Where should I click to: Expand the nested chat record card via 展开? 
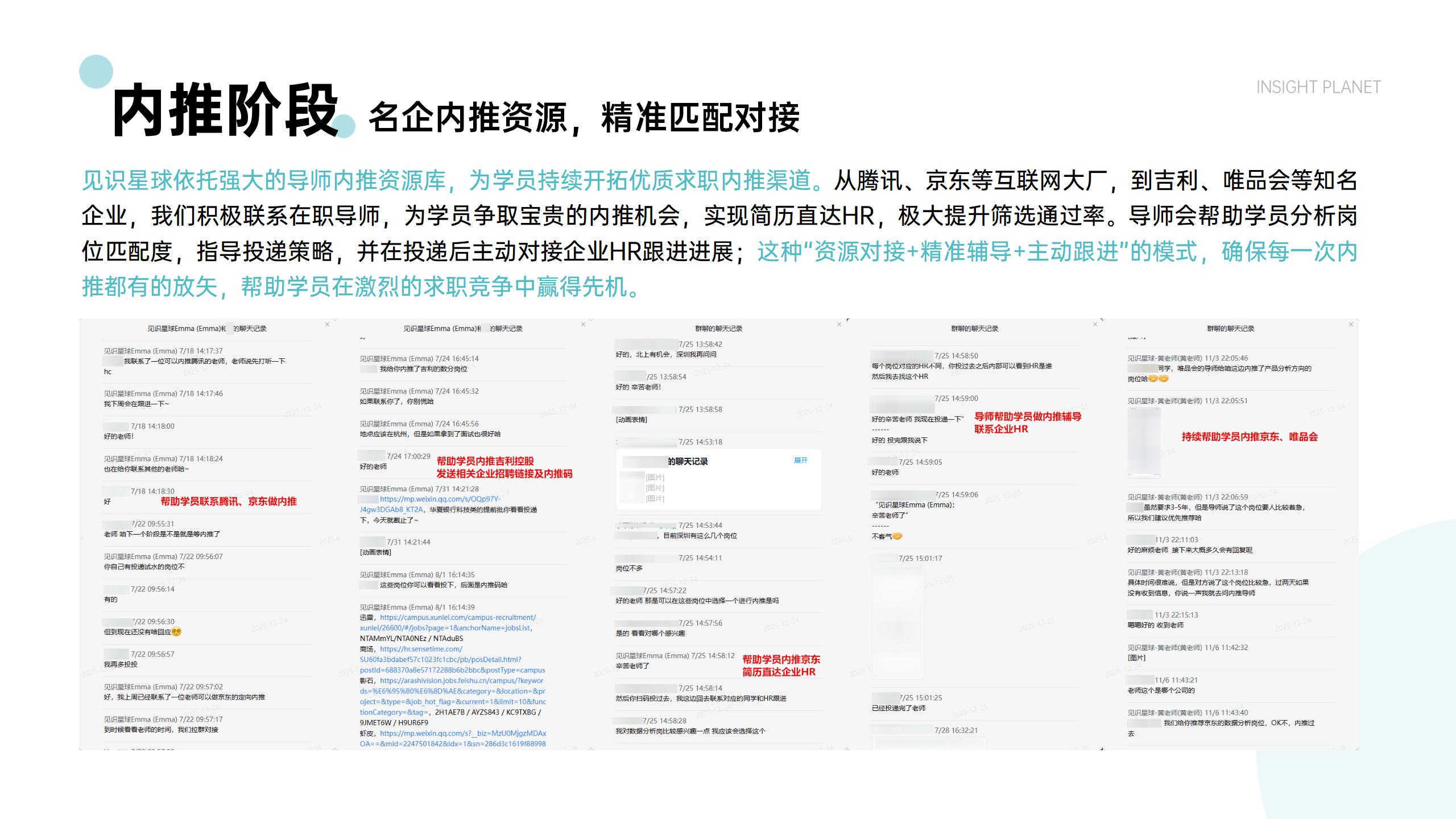click(800, 460)
